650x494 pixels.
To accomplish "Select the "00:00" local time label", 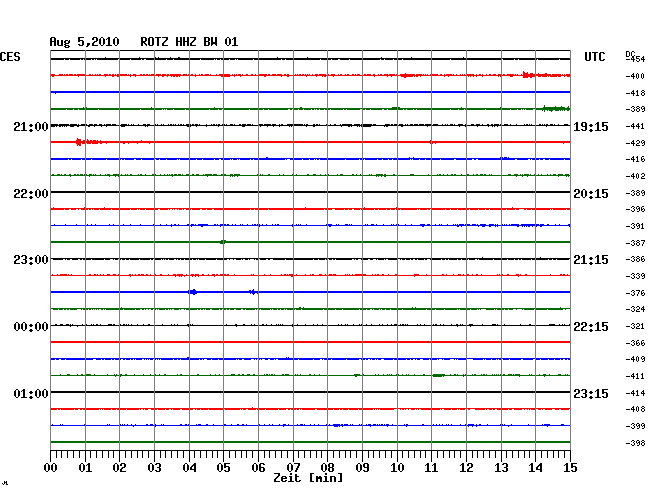I will [31, 327].
